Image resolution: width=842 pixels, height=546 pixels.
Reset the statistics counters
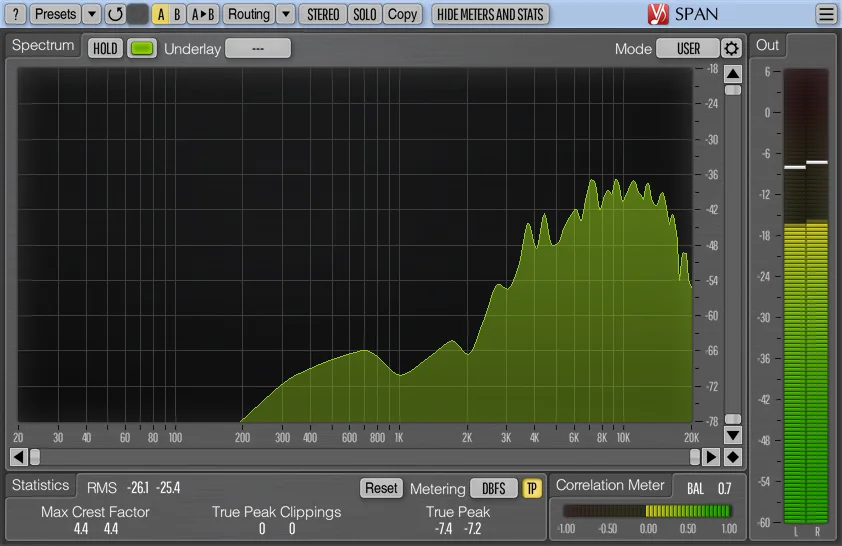tap(381, 488)
